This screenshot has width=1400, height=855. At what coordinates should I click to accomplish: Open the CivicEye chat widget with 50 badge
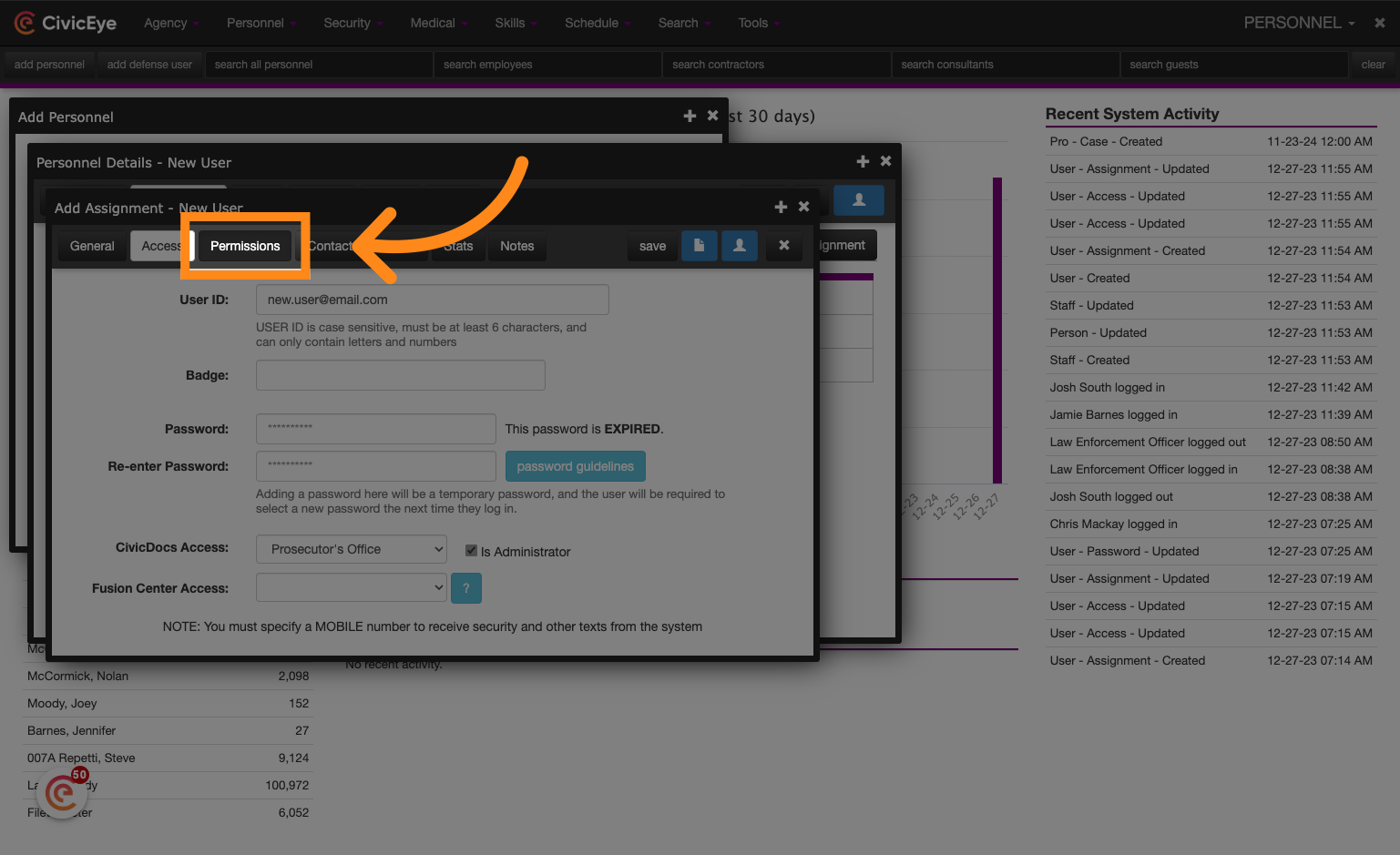62,794
